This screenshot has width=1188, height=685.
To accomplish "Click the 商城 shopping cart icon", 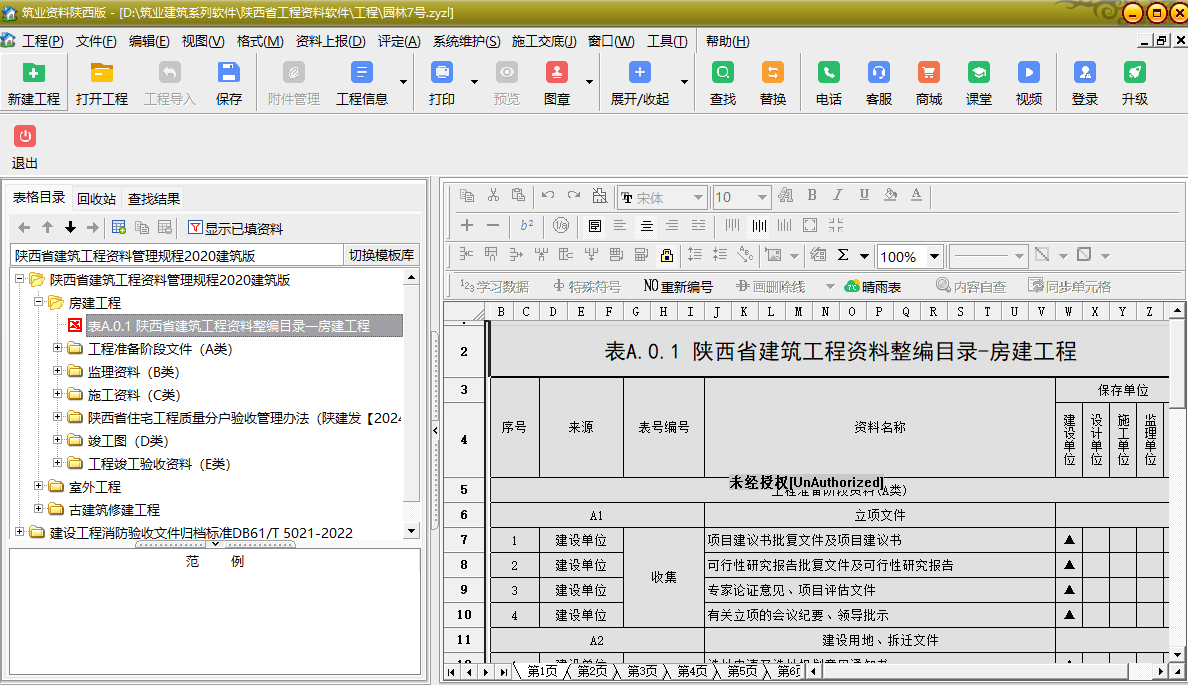I will point(929,73).
